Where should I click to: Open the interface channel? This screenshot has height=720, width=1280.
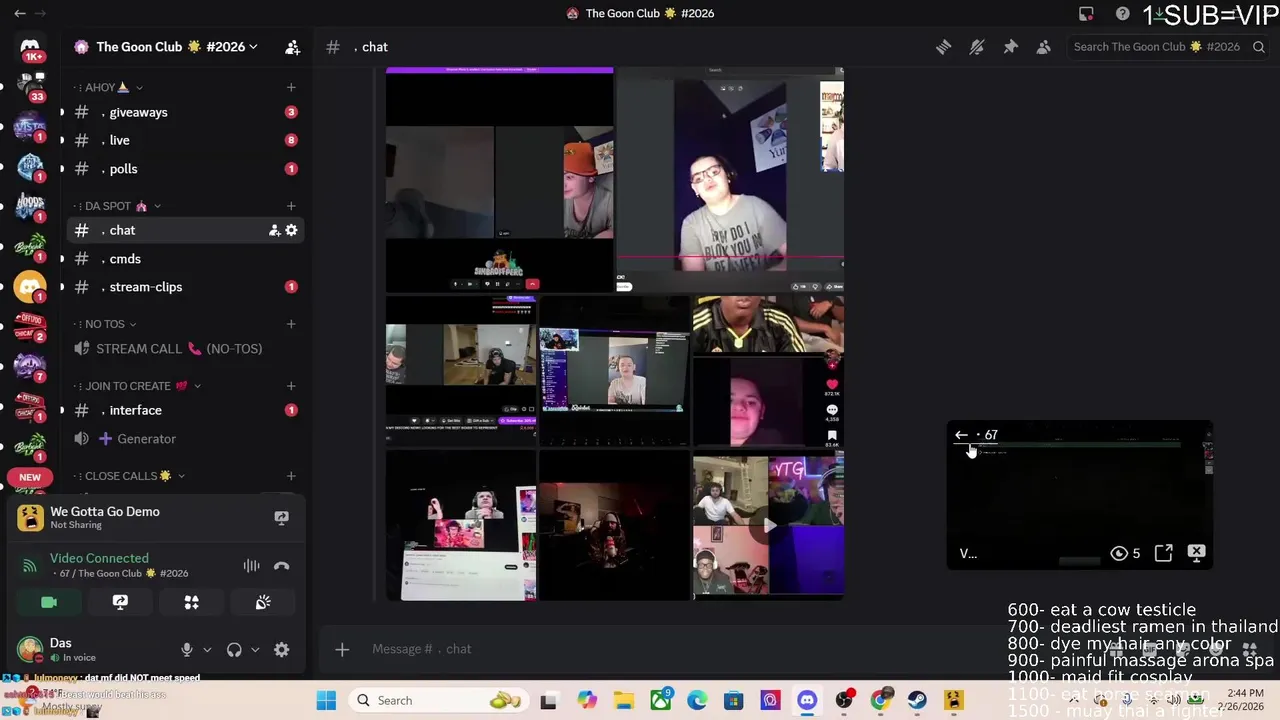coord(185,410)
